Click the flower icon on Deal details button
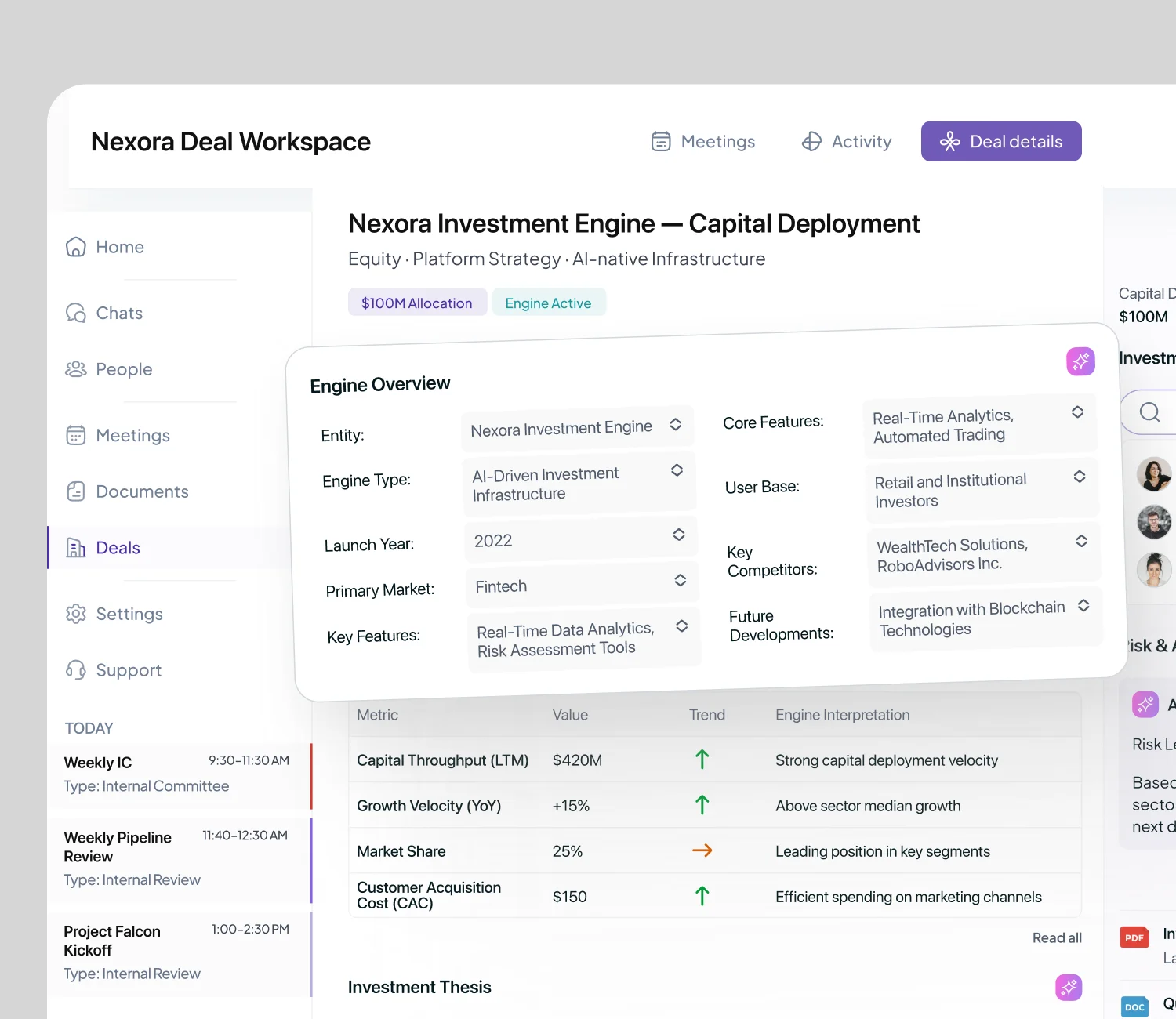 pos(950,141)
